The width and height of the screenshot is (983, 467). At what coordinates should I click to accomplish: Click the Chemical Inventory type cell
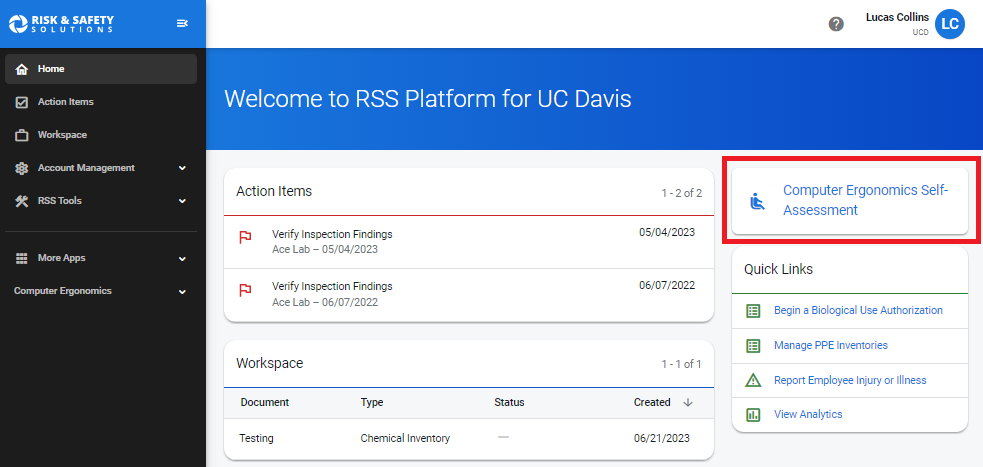(405, 439)
